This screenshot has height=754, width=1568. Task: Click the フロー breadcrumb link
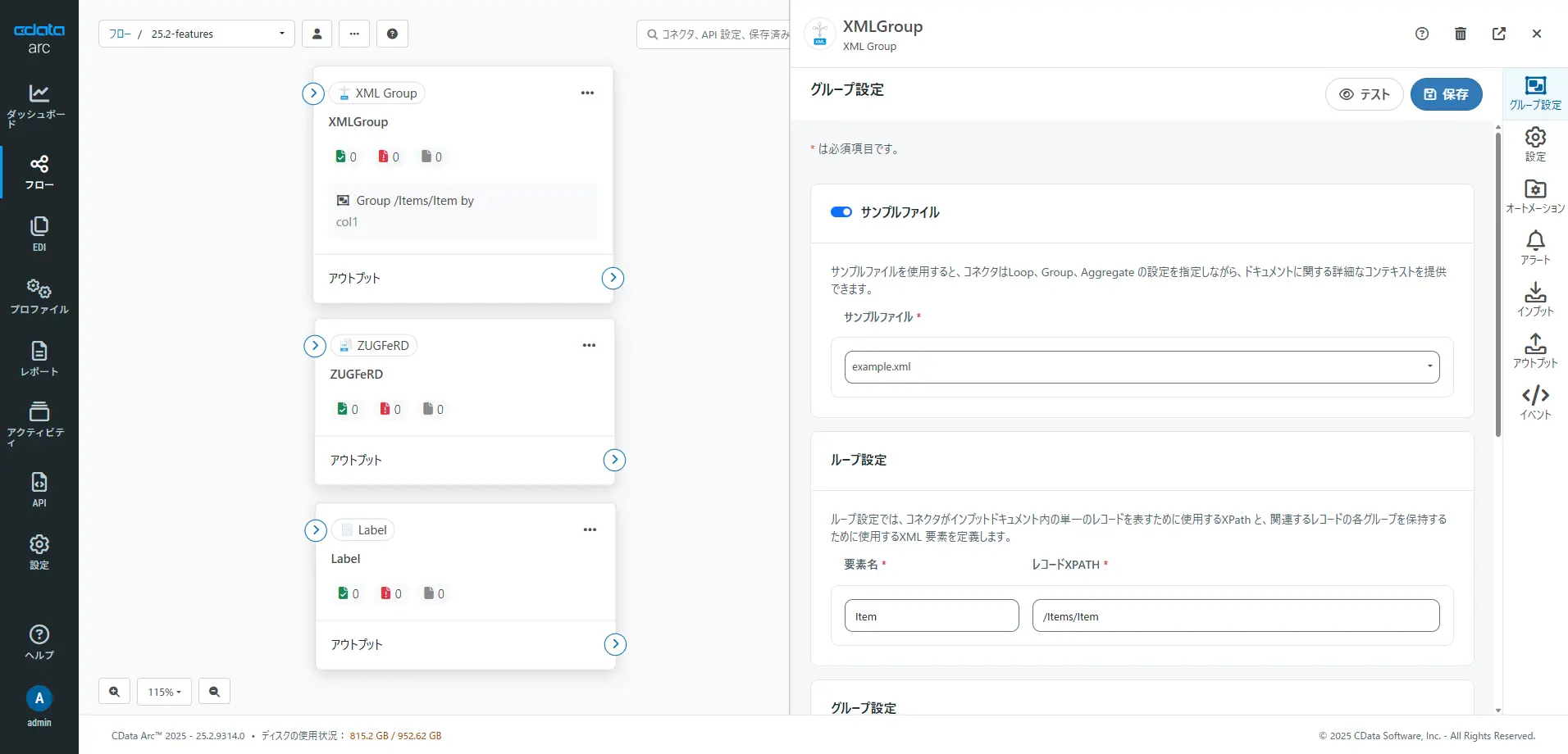click(x=120, y=34)
